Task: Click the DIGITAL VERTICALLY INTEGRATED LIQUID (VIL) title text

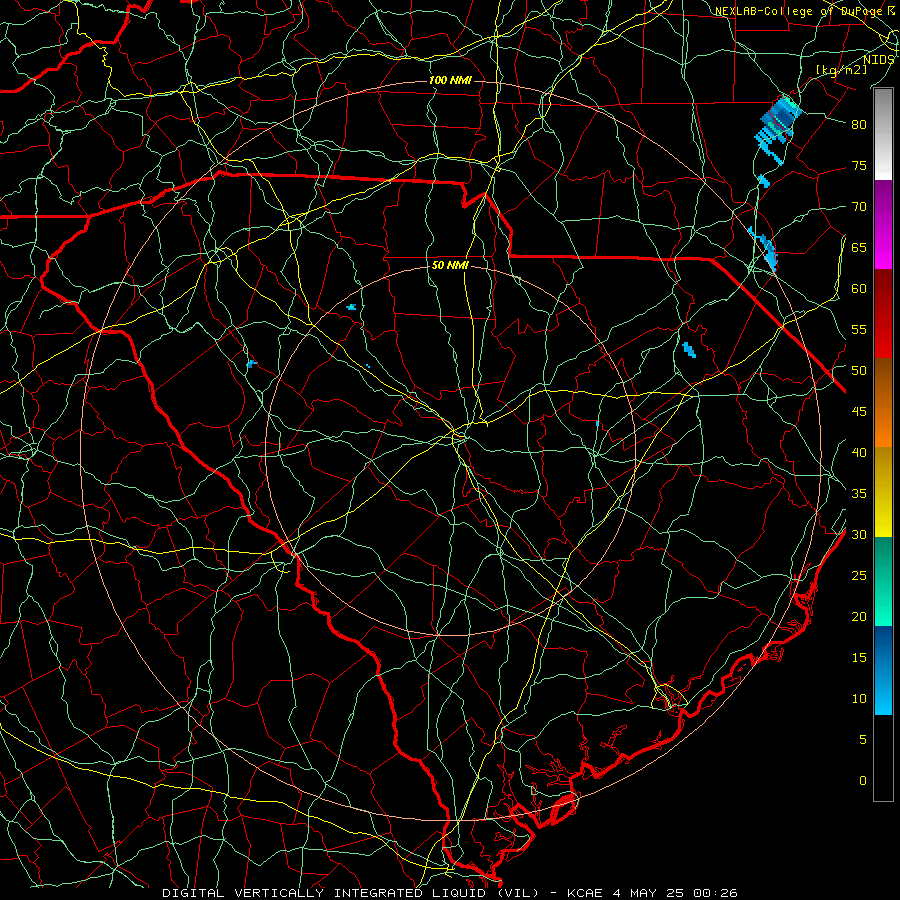Action: click(x=351, y=893)
